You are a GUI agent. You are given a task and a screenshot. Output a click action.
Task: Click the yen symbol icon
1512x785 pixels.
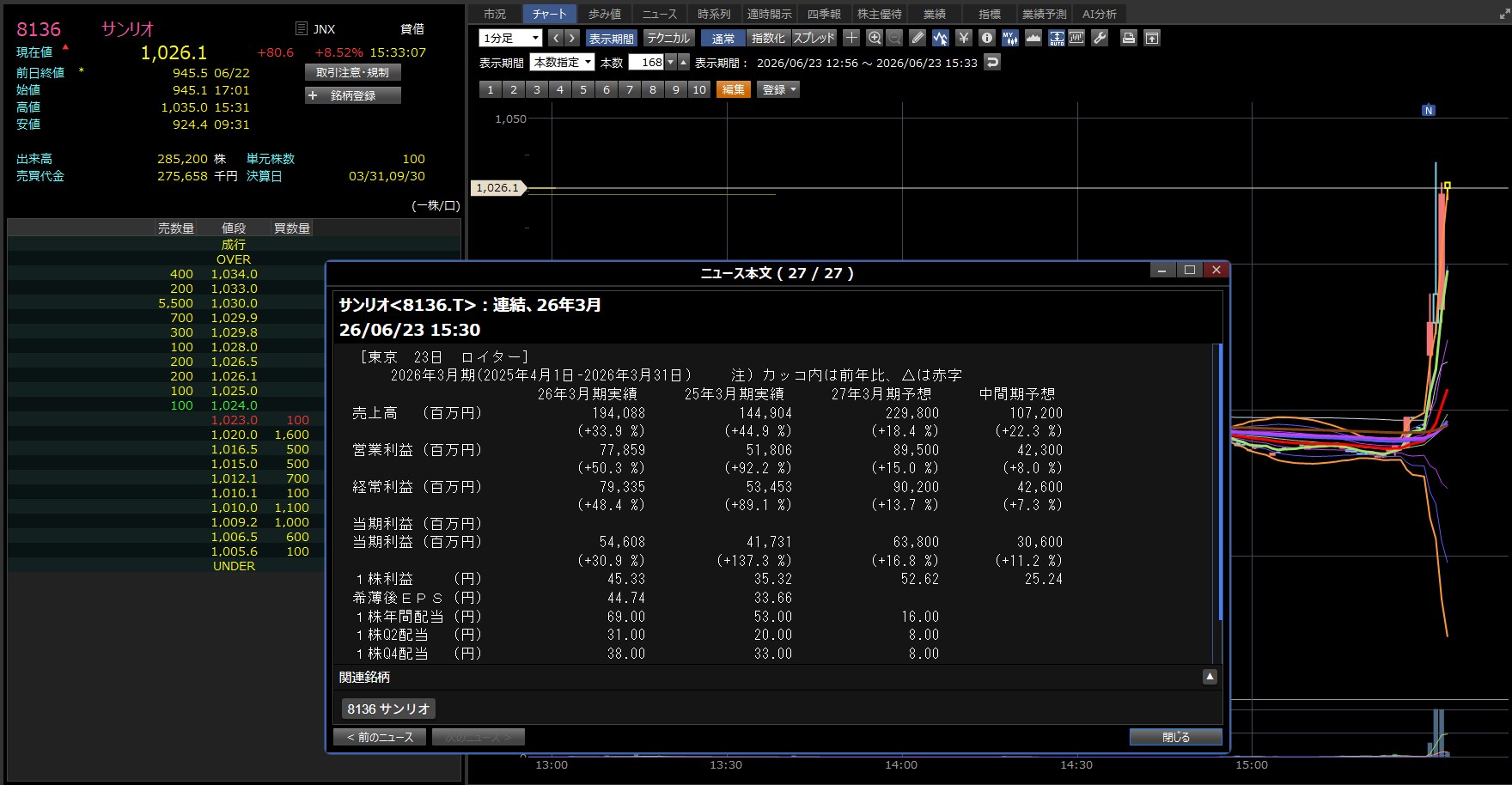tap(964, 38)
